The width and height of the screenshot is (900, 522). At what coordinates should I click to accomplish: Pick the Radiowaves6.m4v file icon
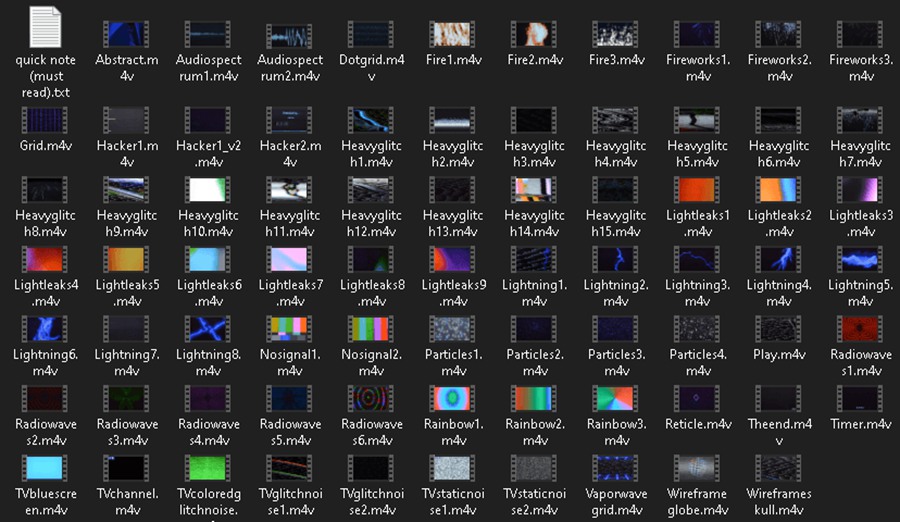(371, 399)
